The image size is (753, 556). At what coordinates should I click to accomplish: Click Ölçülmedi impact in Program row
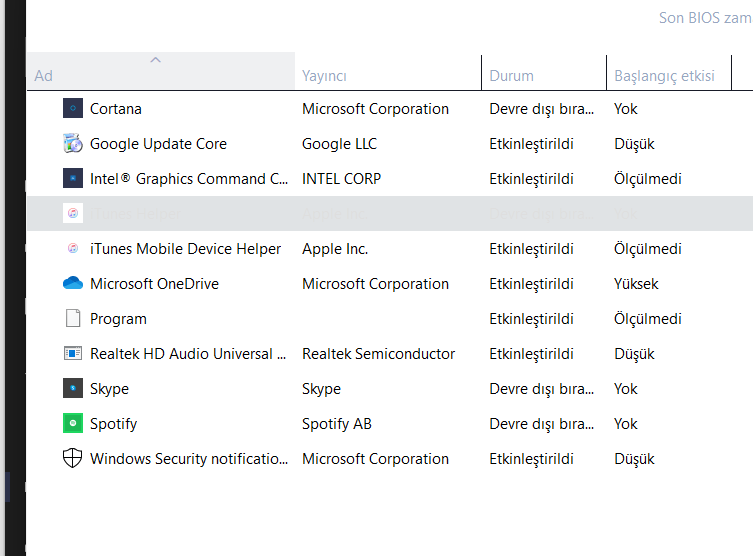click(x=647, y=319)
